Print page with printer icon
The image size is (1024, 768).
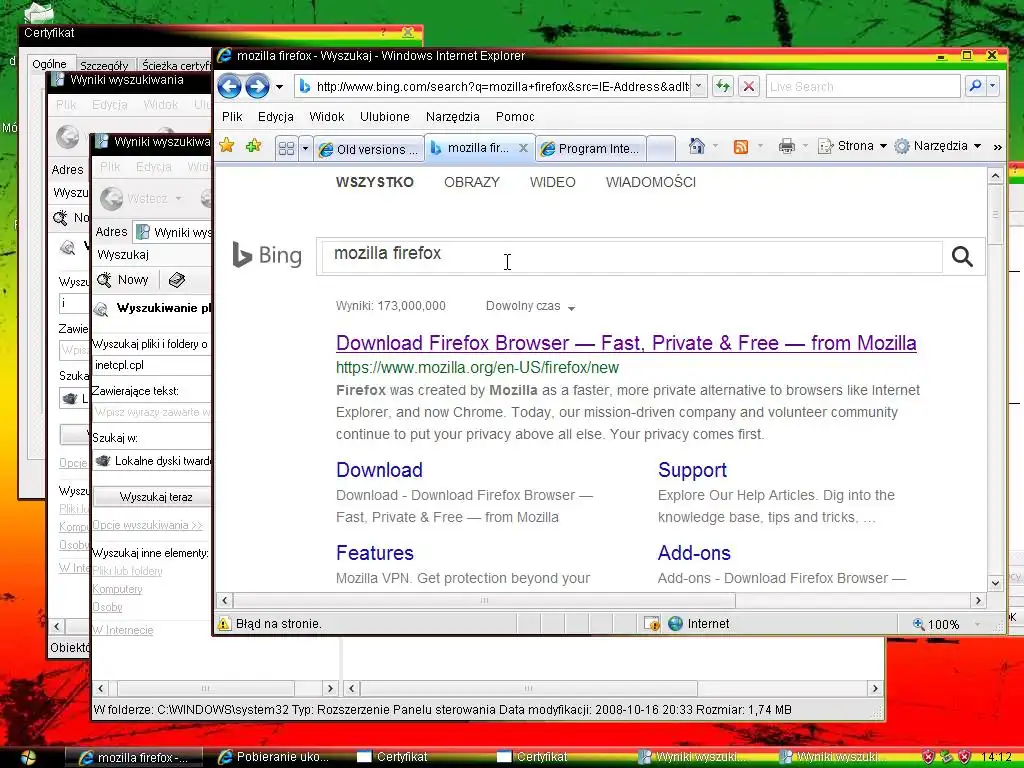pyautogui.click(x=786, y=146)
